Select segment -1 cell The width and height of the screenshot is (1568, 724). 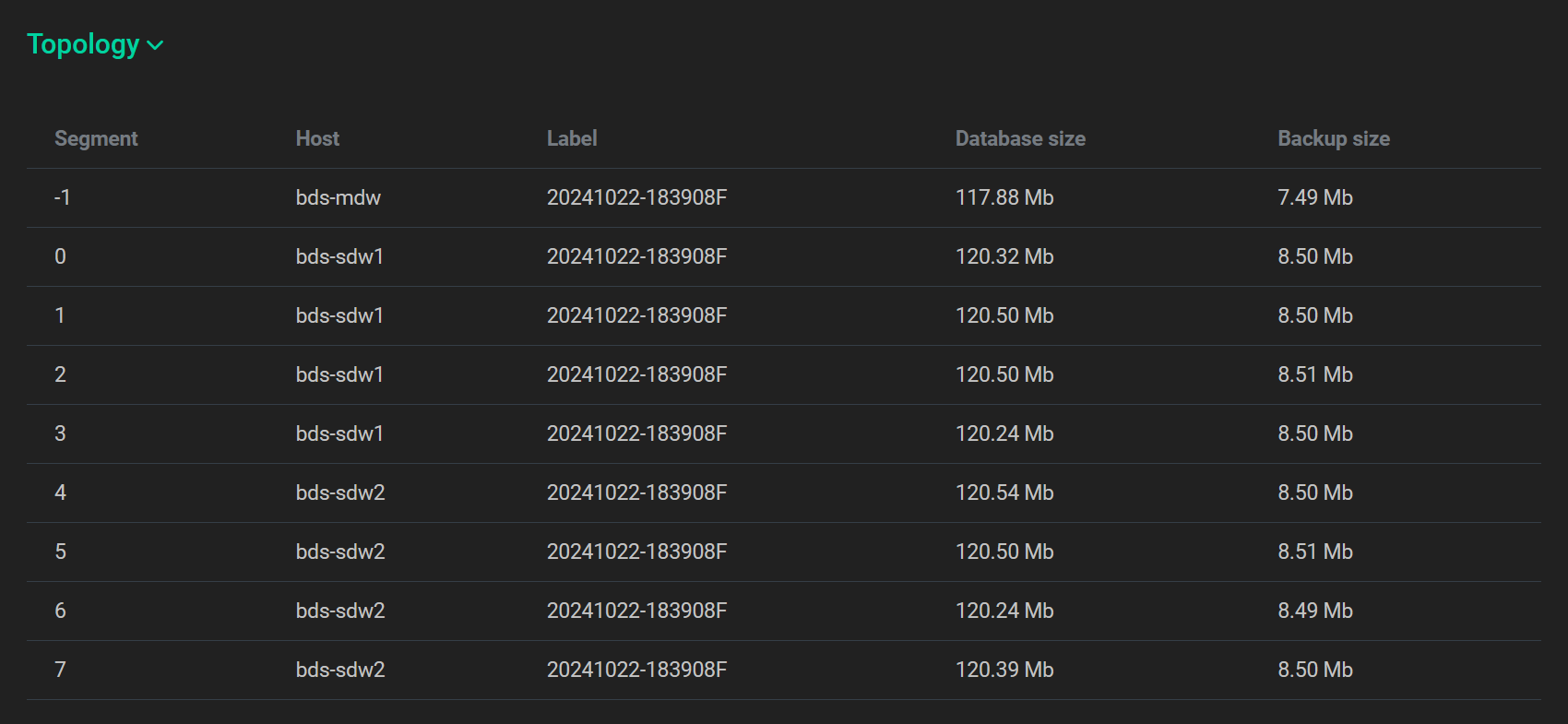point(63,197)
